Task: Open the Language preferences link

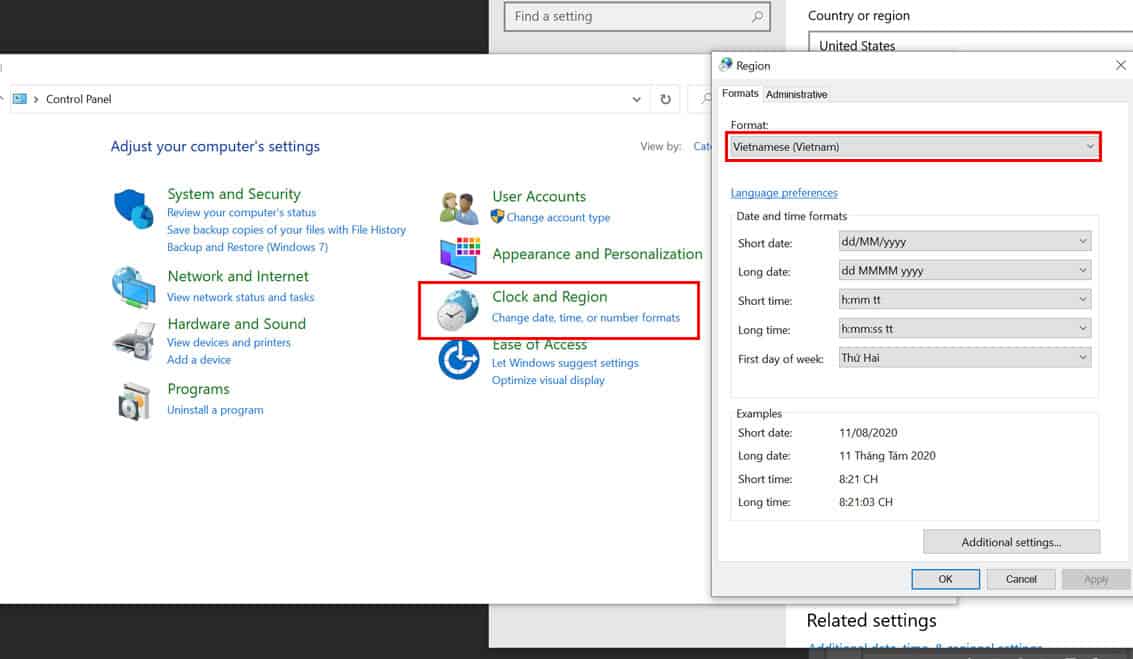Action: click(784, 193)
